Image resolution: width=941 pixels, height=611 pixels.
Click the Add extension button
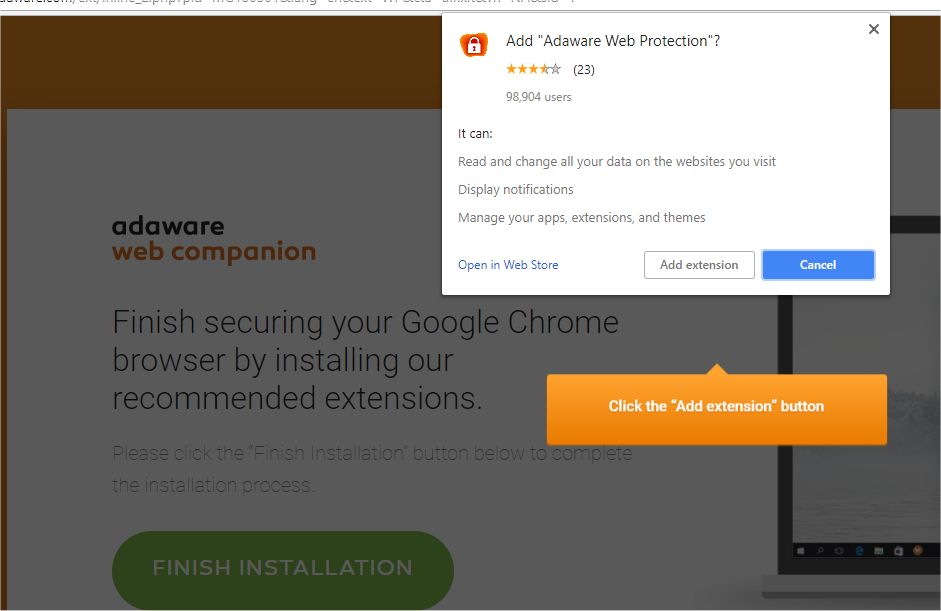[699, 265]
